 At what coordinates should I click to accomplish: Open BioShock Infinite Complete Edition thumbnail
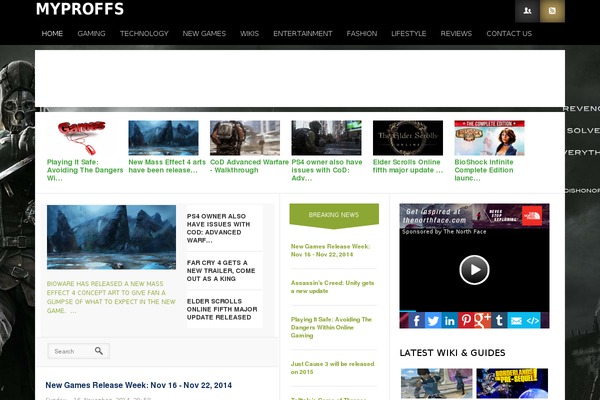click(x=489, y=138)
